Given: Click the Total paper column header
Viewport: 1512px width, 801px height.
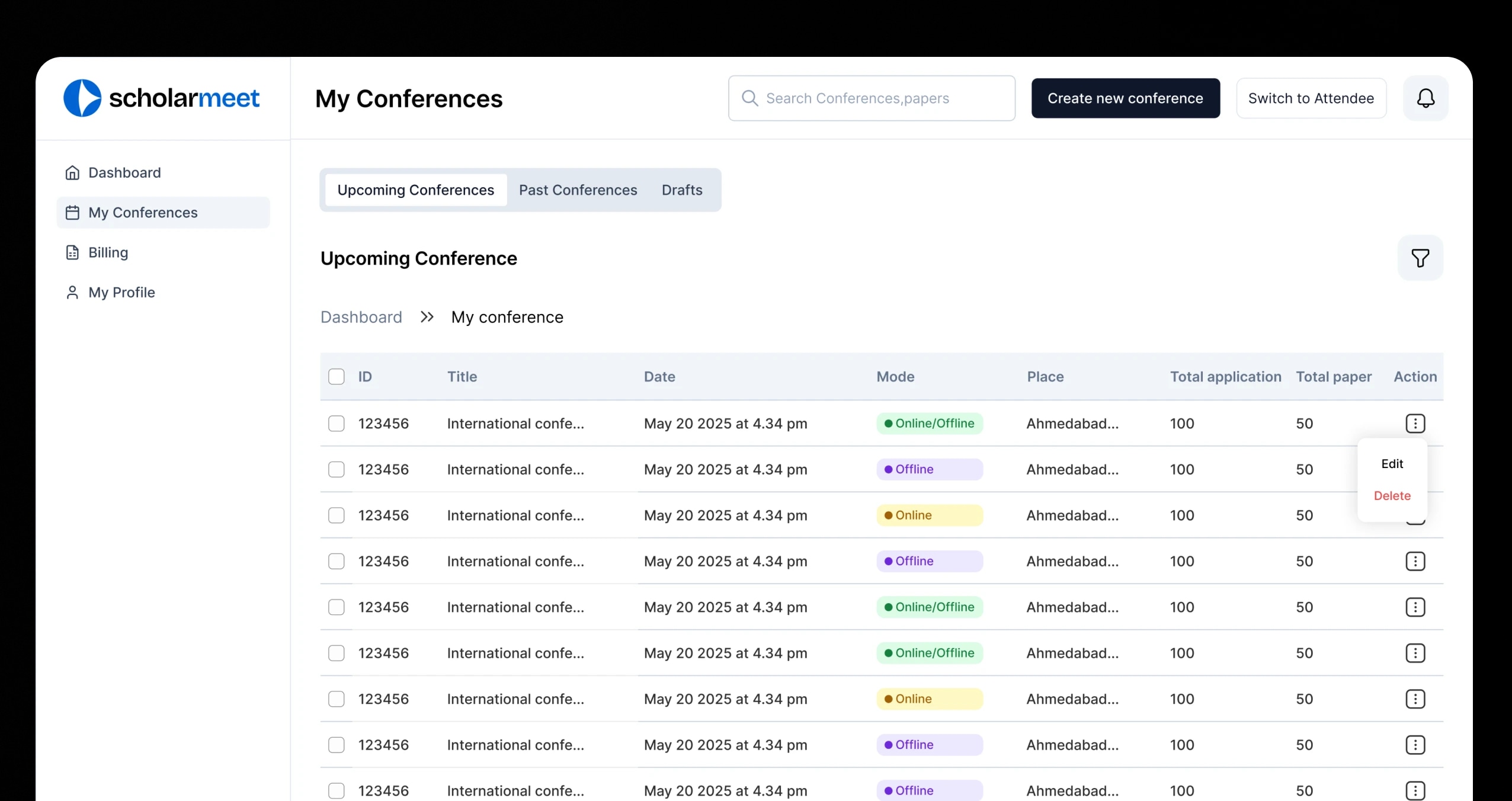Looking at the screenshot, I should pos(1334,377).
